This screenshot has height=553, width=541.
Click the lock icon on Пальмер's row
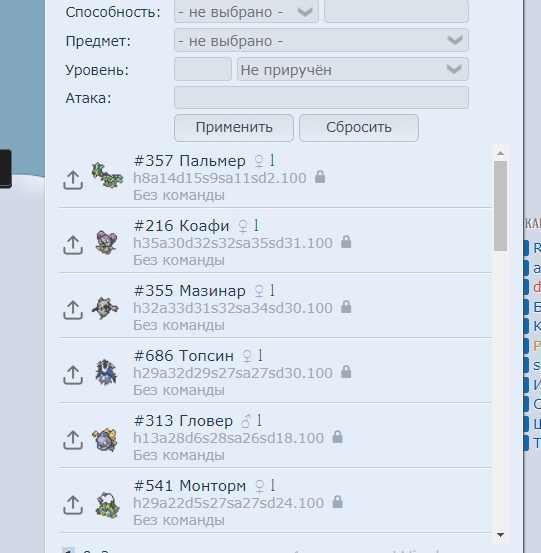tap(320, 177)
